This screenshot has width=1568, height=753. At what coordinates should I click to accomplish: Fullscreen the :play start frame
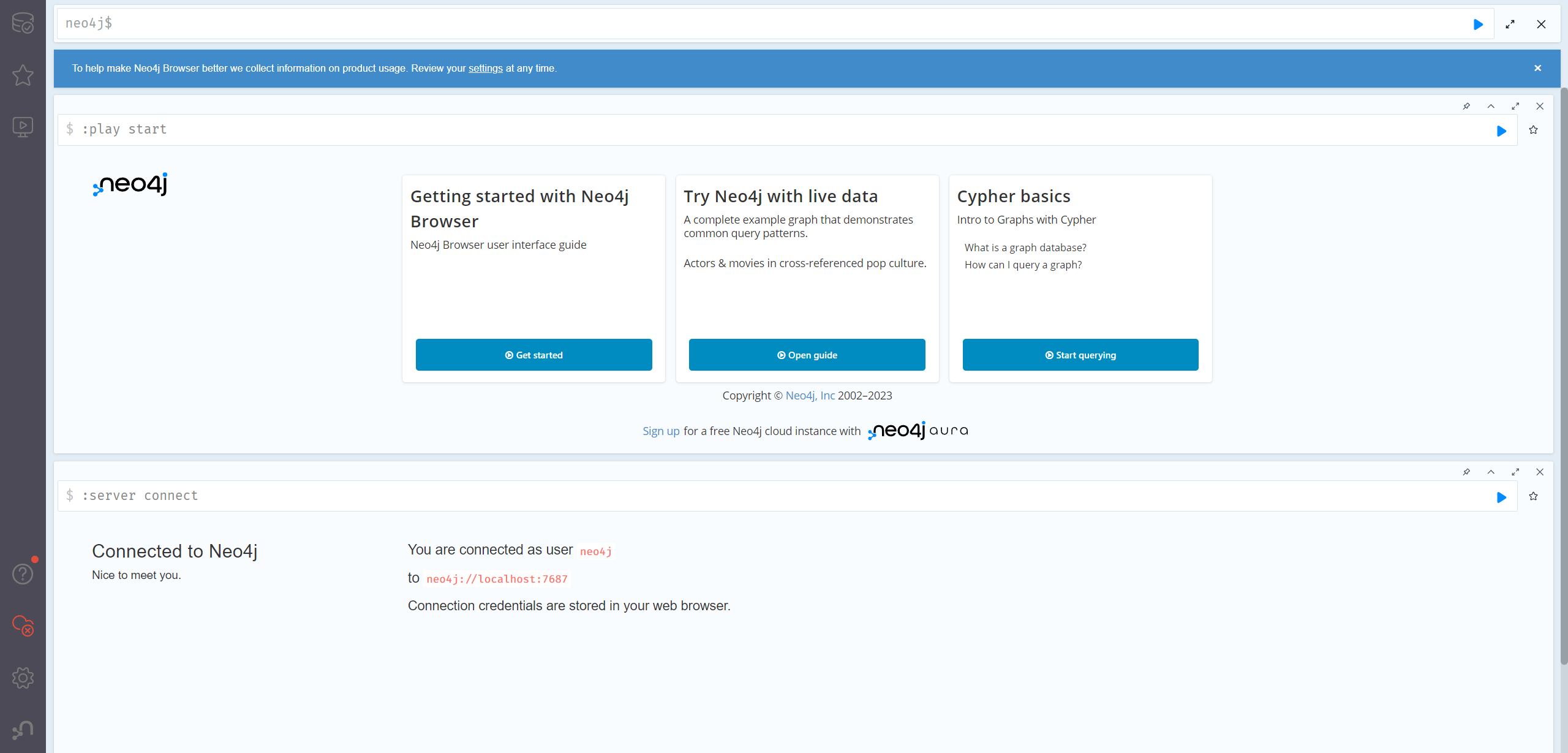1515,106
